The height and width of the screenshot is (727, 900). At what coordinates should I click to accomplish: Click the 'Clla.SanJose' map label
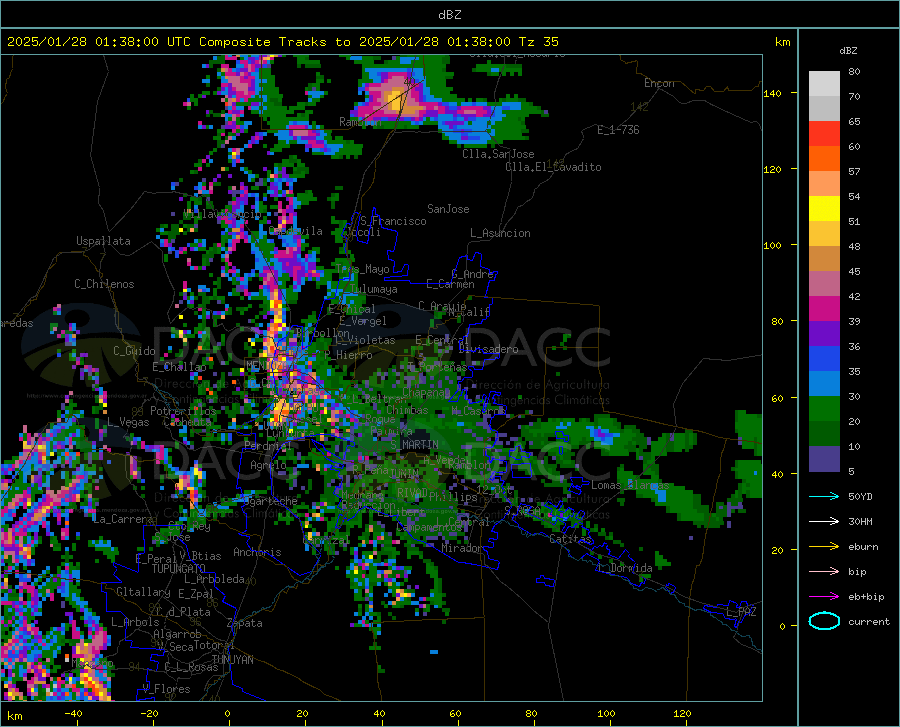498,154
